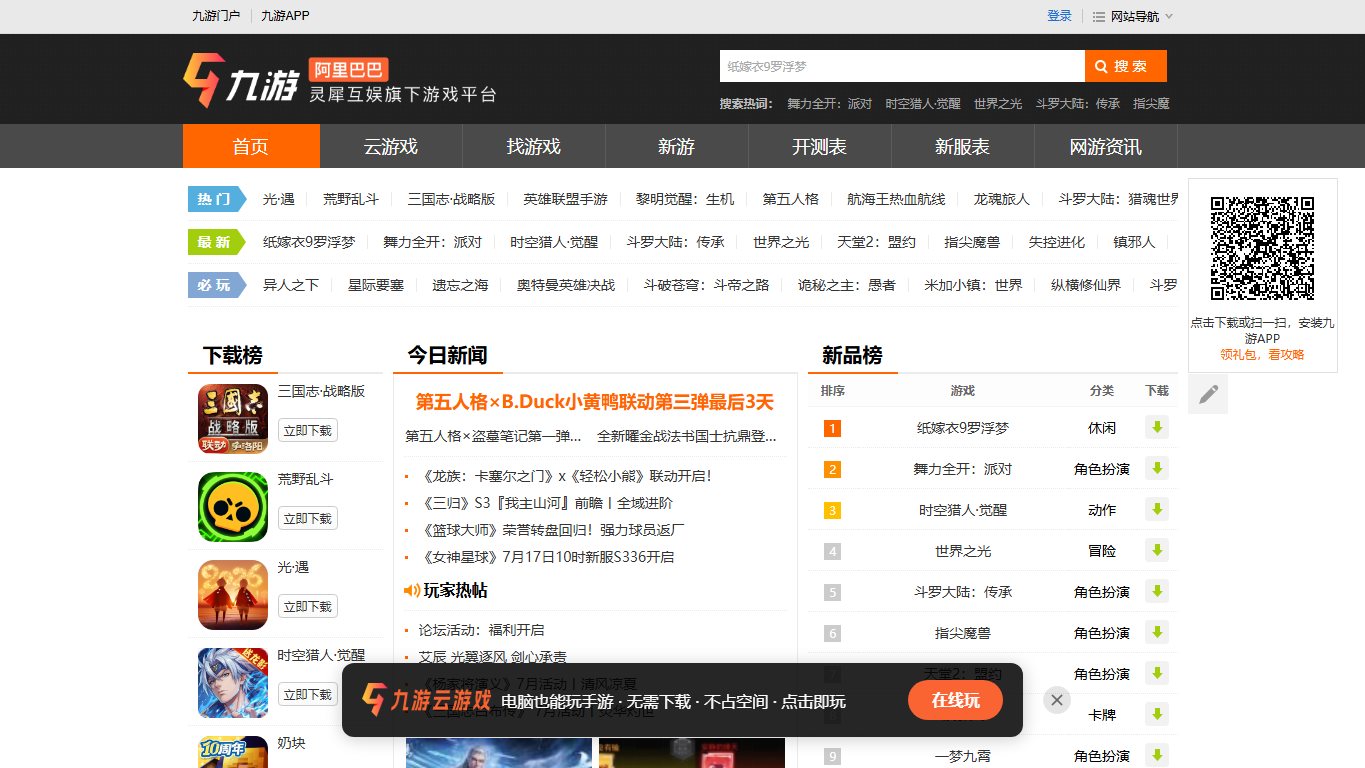Click the 玩家热帖 speaker icon
This screenshot has height=768, width=1365.
click(412, 591)
